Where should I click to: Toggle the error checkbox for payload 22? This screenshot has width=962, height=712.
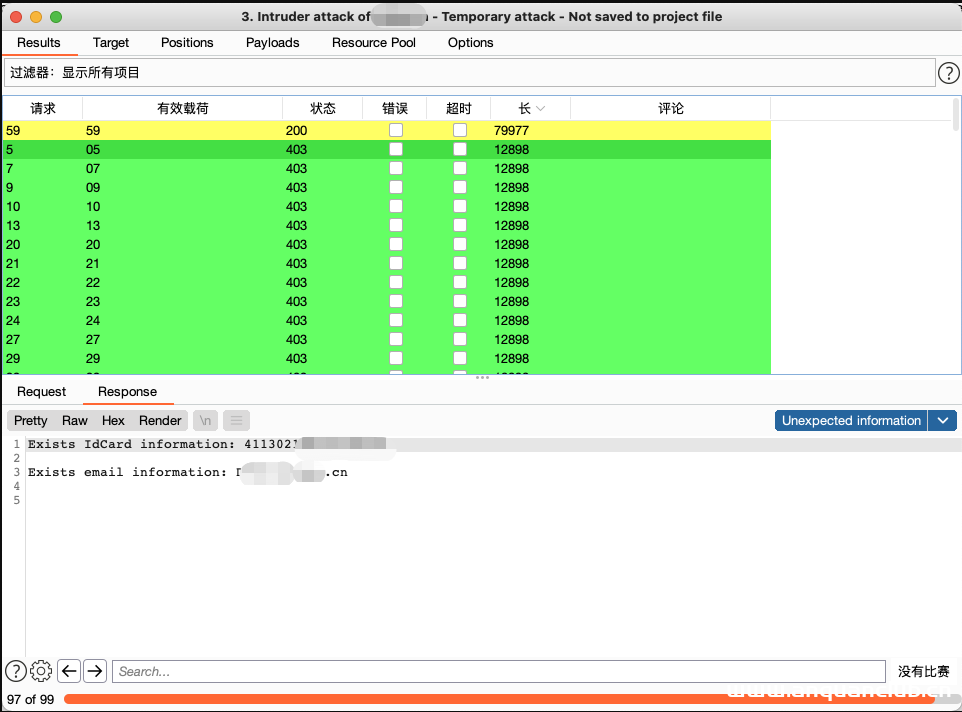(396, 282)
